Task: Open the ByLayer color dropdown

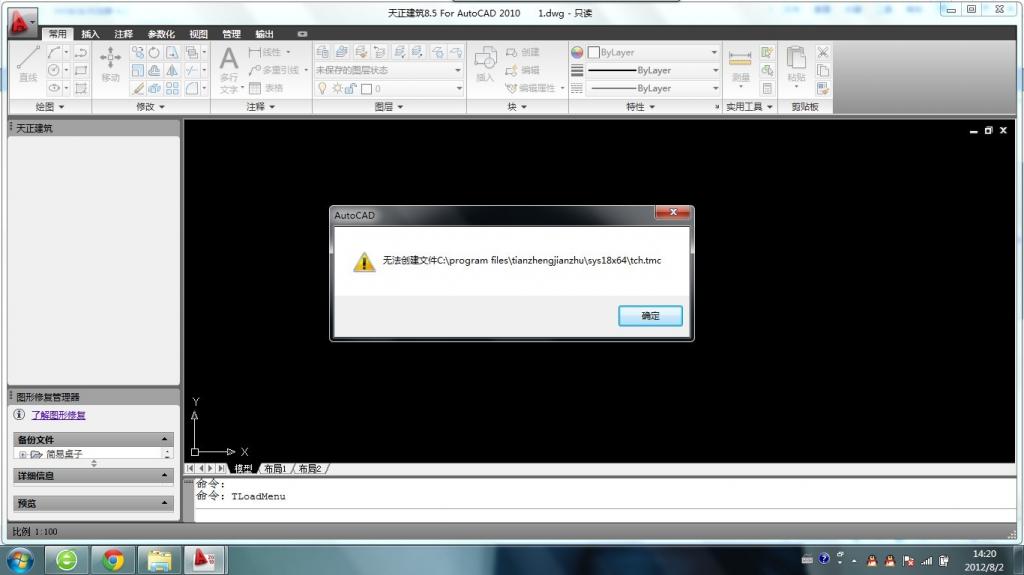Action: click(653, 52)
